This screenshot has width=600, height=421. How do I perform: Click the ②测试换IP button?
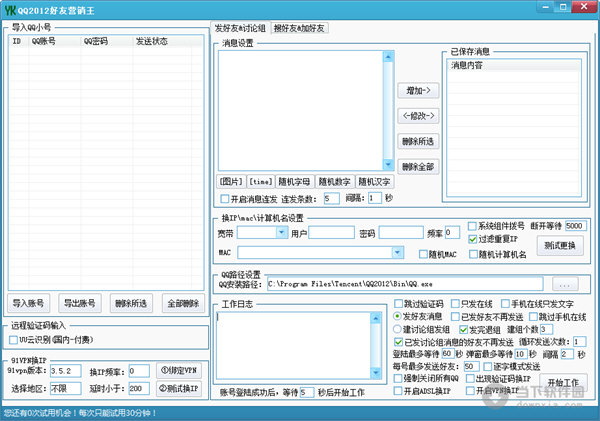(179, 388)
